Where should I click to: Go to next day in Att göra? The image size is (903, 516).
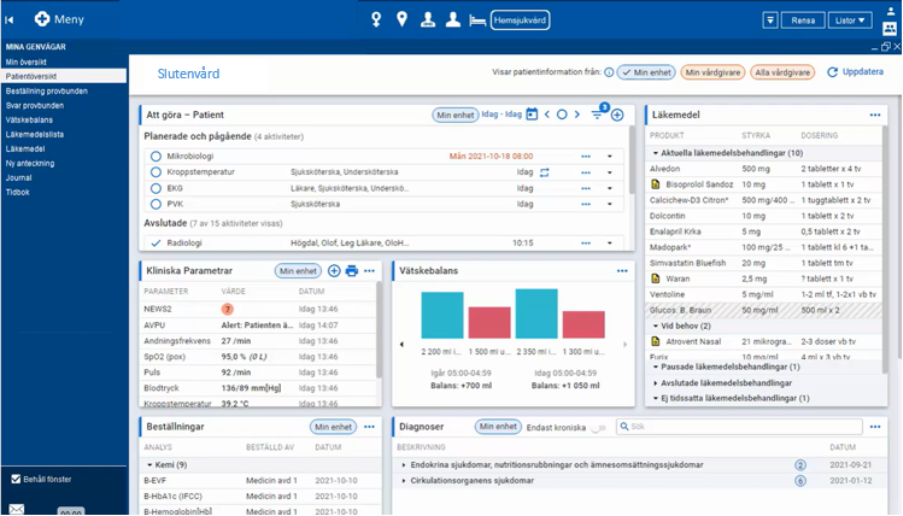(577, 114)
